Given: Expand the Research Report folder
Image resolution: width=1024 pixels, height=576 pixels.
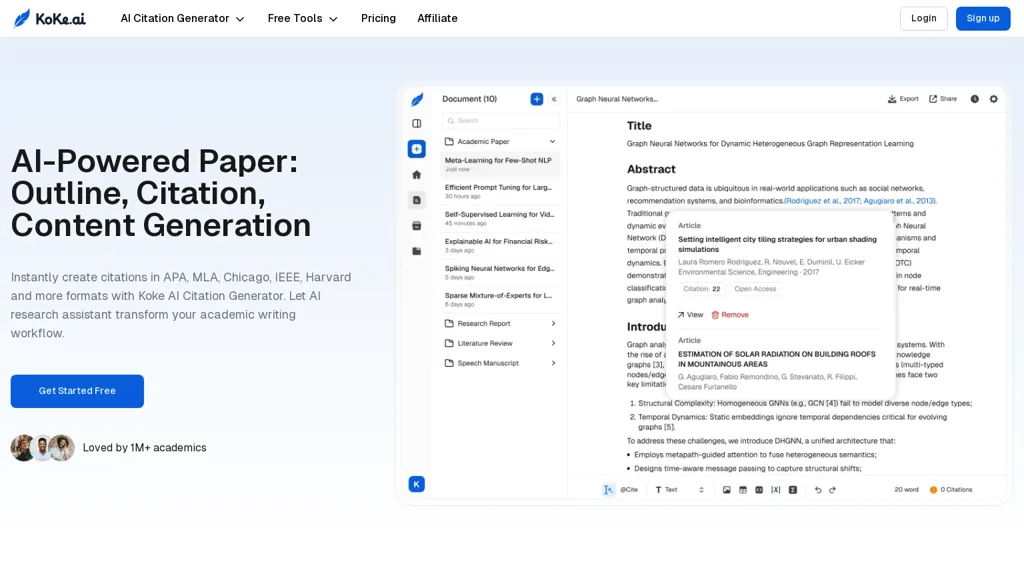Looking at the screenshot, I should tap(553, 324).
